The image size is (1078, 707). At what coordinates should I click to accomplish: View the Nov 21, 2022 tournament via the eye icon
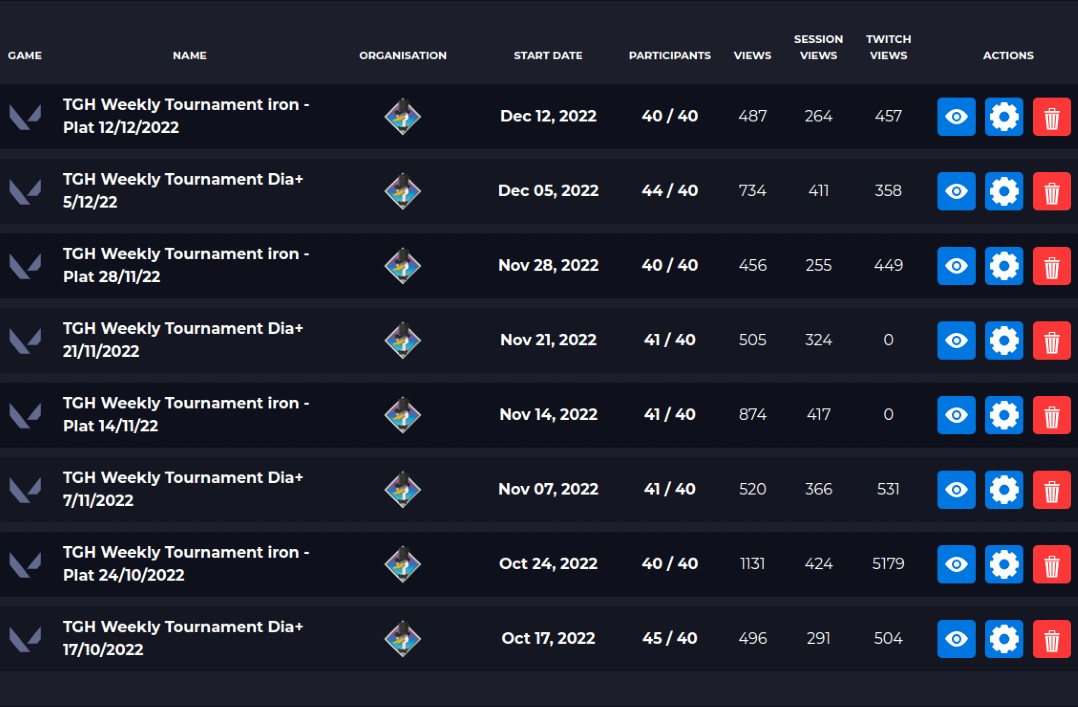coord(956,340)
